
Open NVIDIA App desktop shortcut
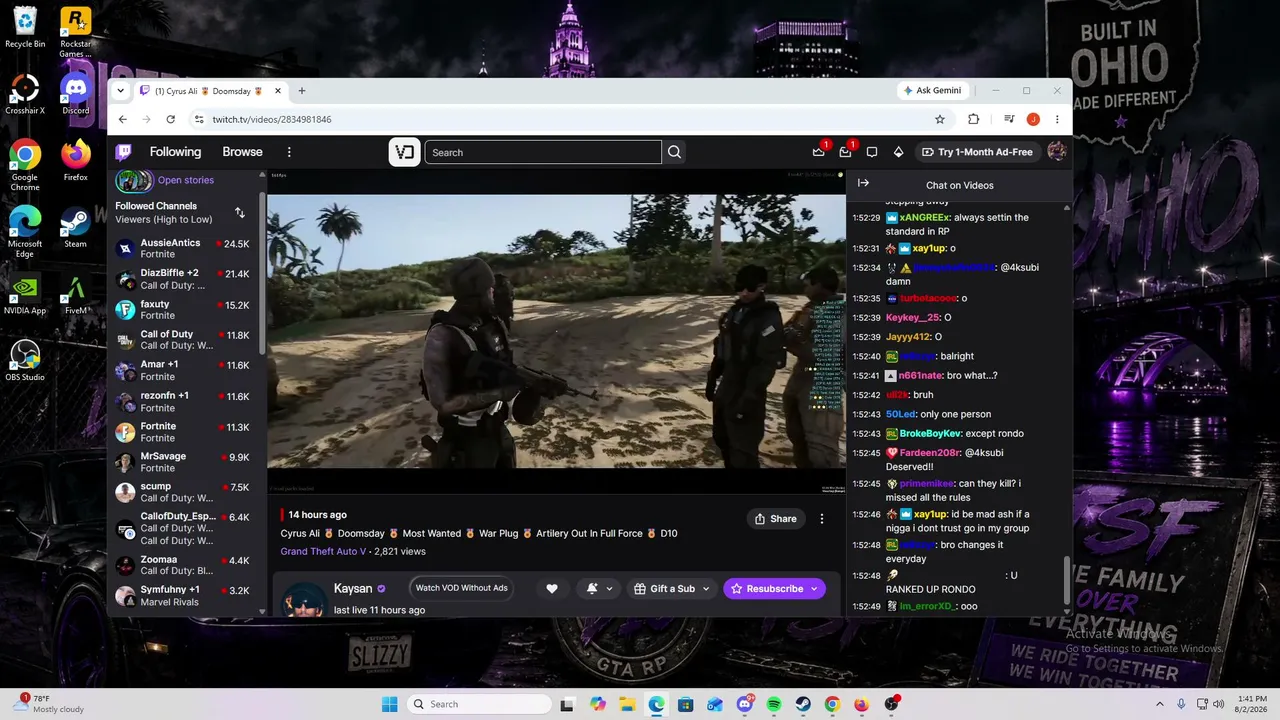(25, 295)
